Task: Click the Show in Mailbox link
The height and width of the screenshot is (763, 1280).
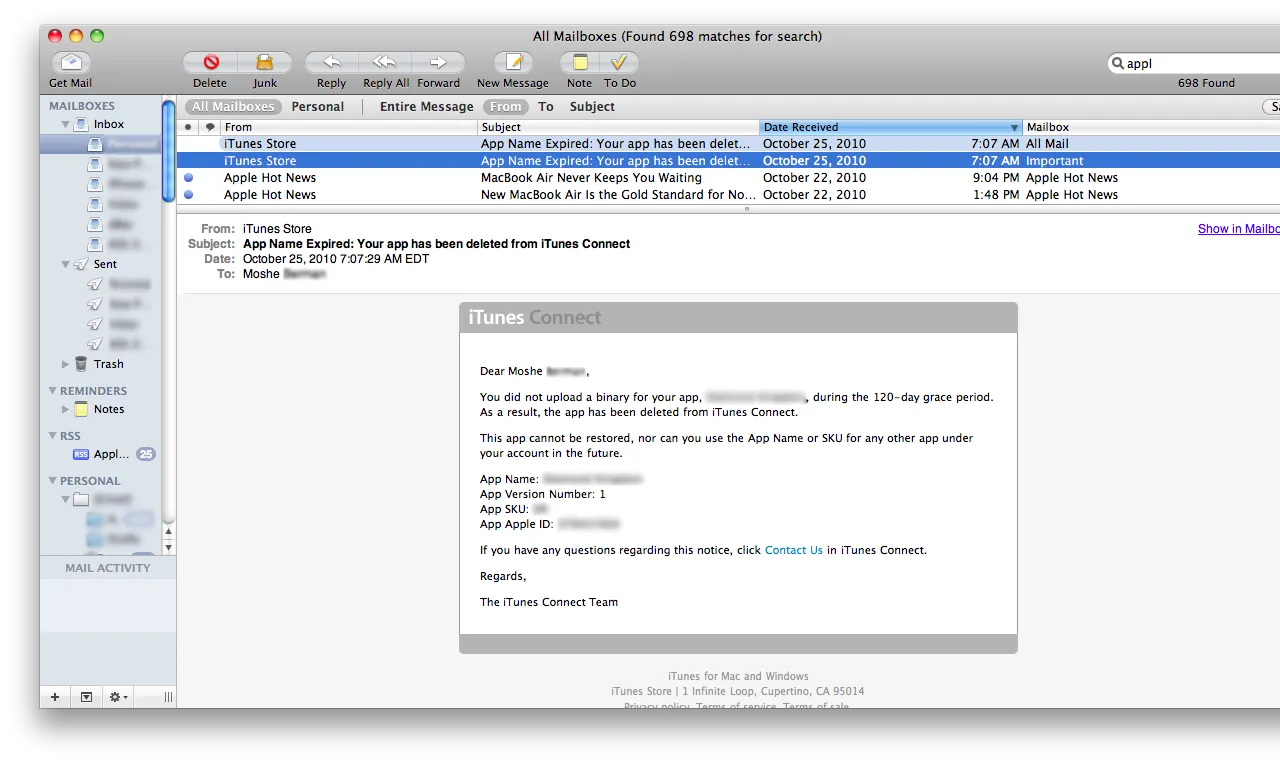Action: (1238, 229)
